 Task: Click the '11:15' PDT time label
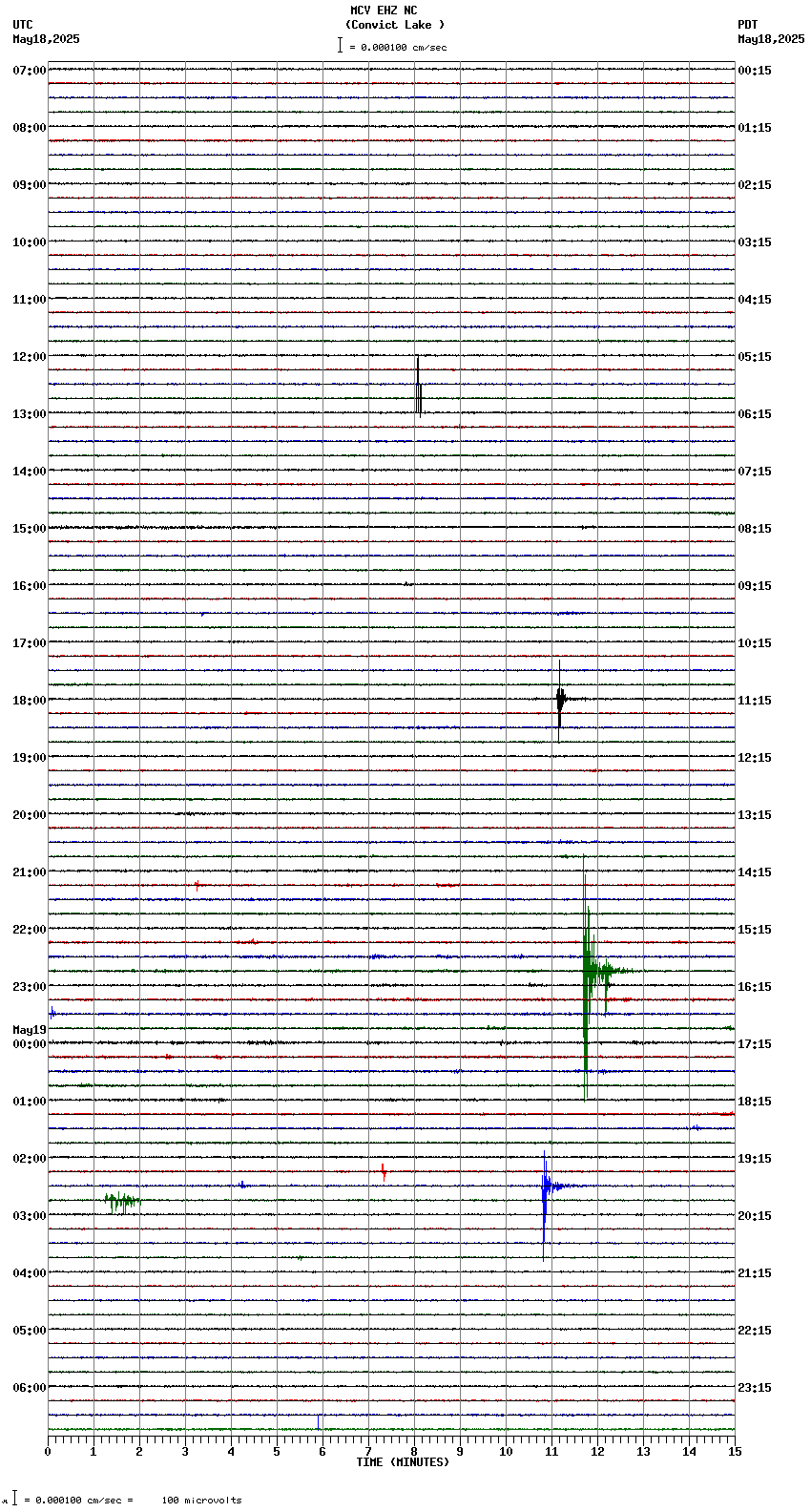[x=755, y=701]
